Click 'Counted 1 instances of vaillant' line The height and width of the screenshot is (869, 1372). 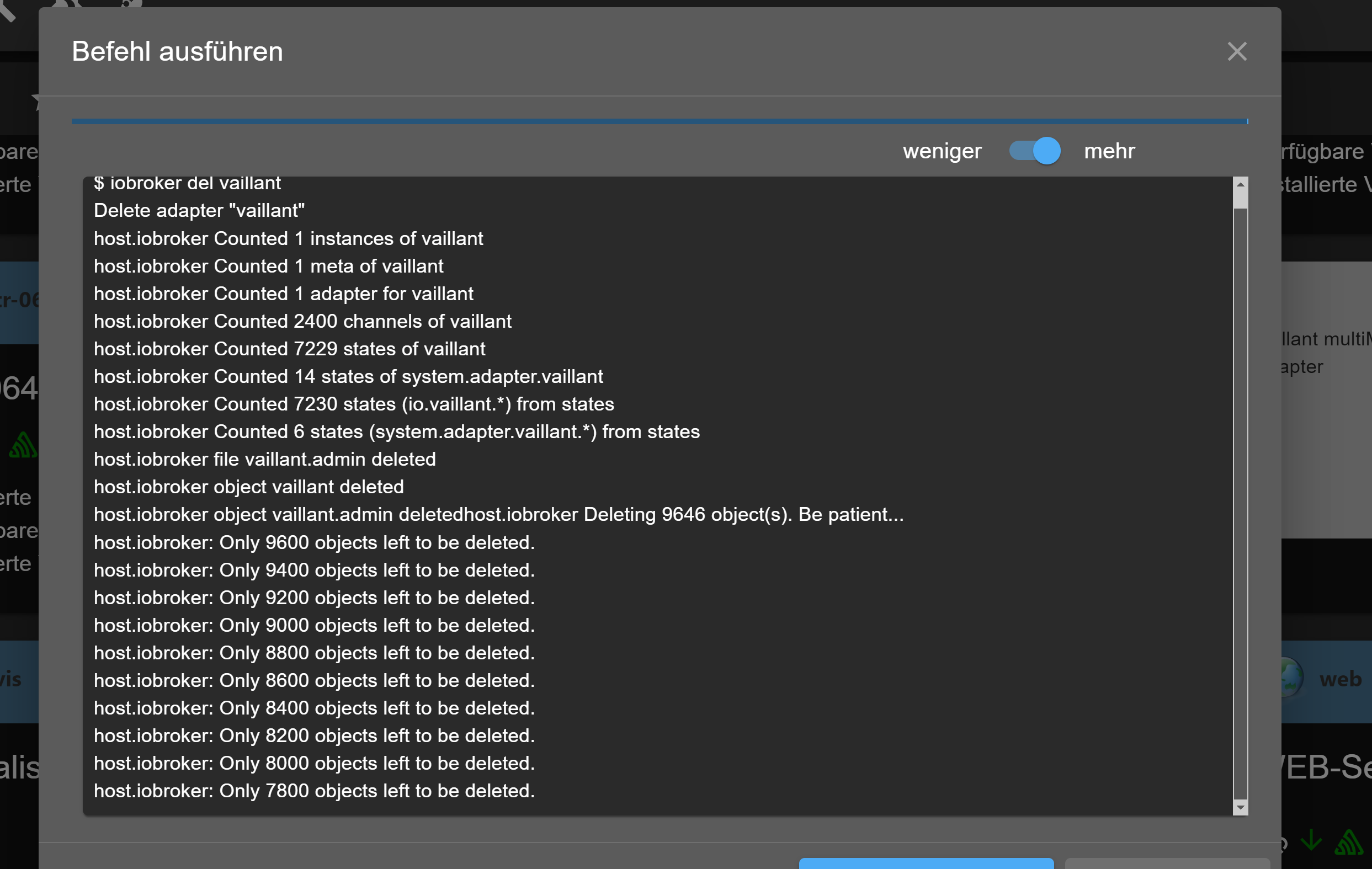coord(288,238)
